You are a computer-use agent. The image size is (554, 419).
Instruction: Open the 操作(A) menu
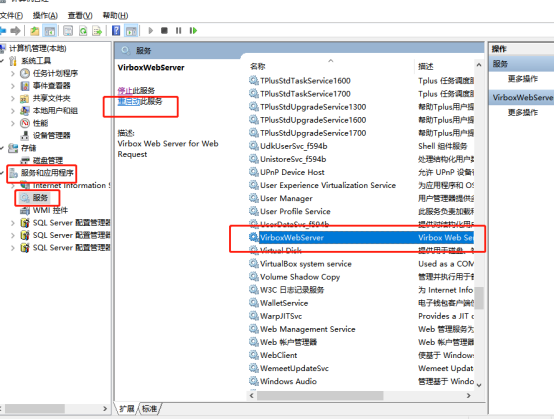tap(45, 16)
